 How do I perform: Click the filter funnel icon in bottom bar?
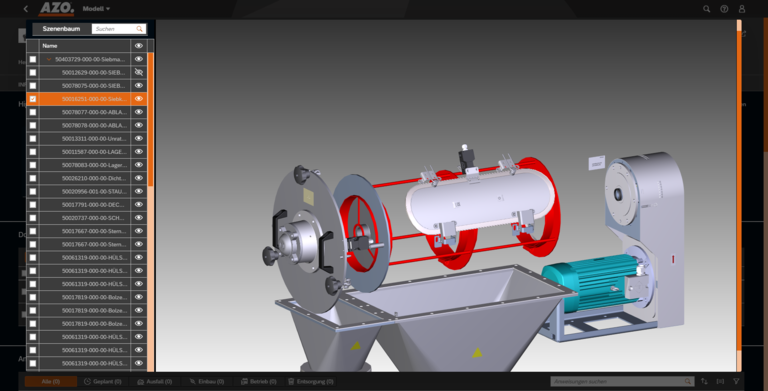pyautogui.click(x=736, y=381)
